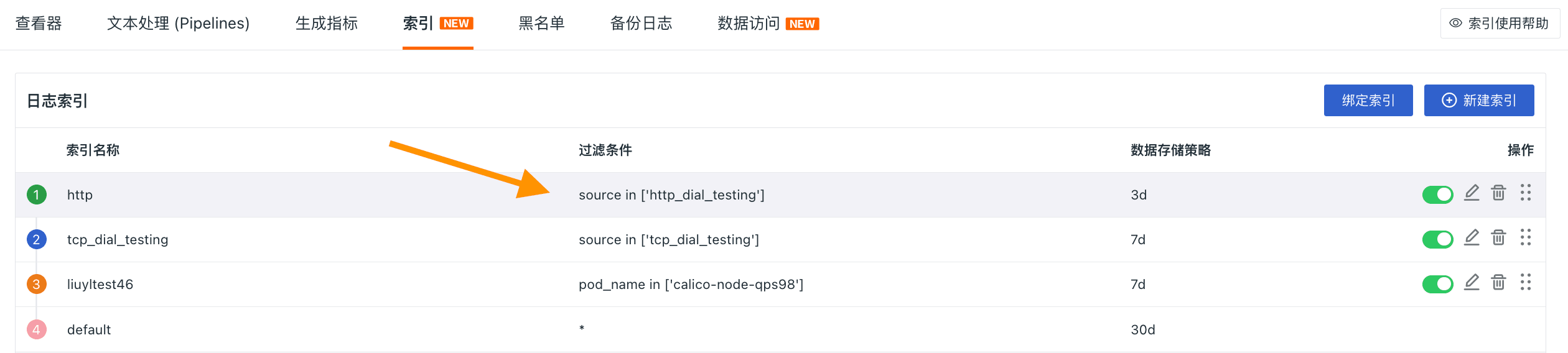Select the default index row
Image resolution: width=1568 pixels, height=353 pixels.
coord(89,329)
